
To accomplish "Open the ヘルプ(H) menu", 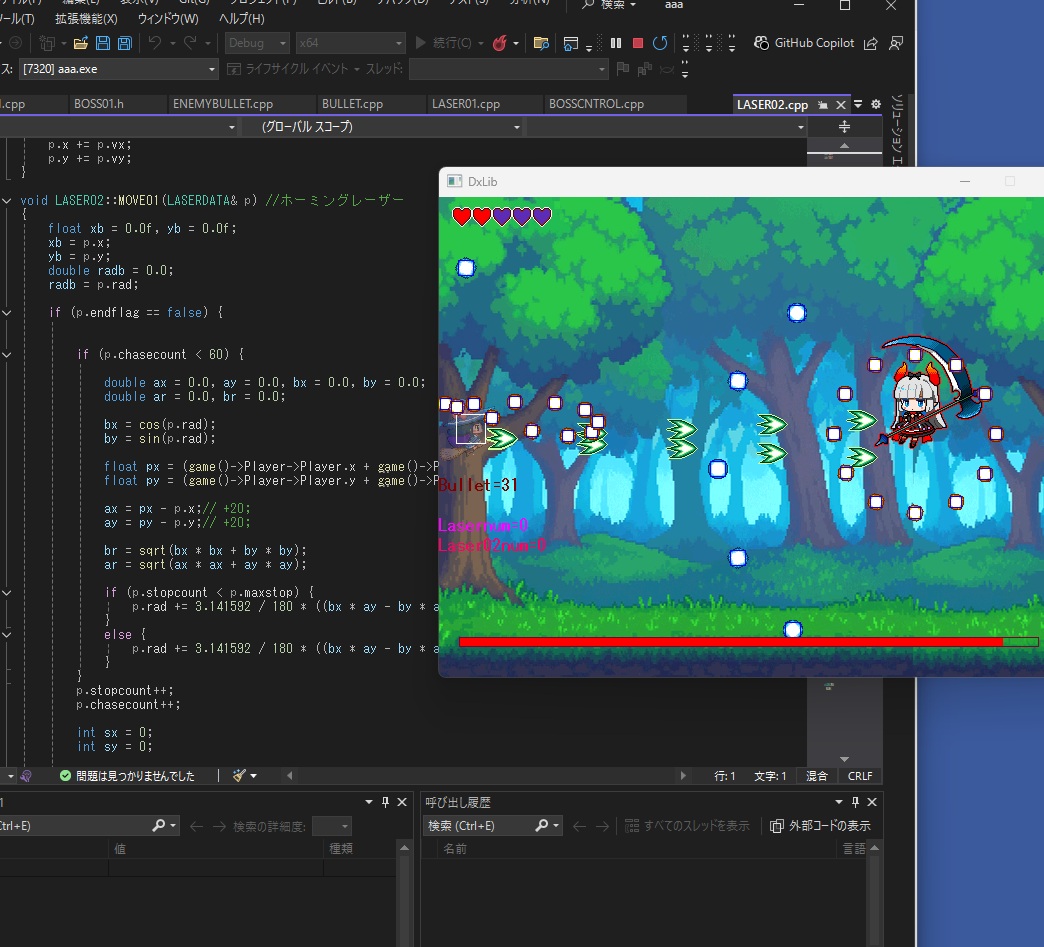I will pos(242,19).
